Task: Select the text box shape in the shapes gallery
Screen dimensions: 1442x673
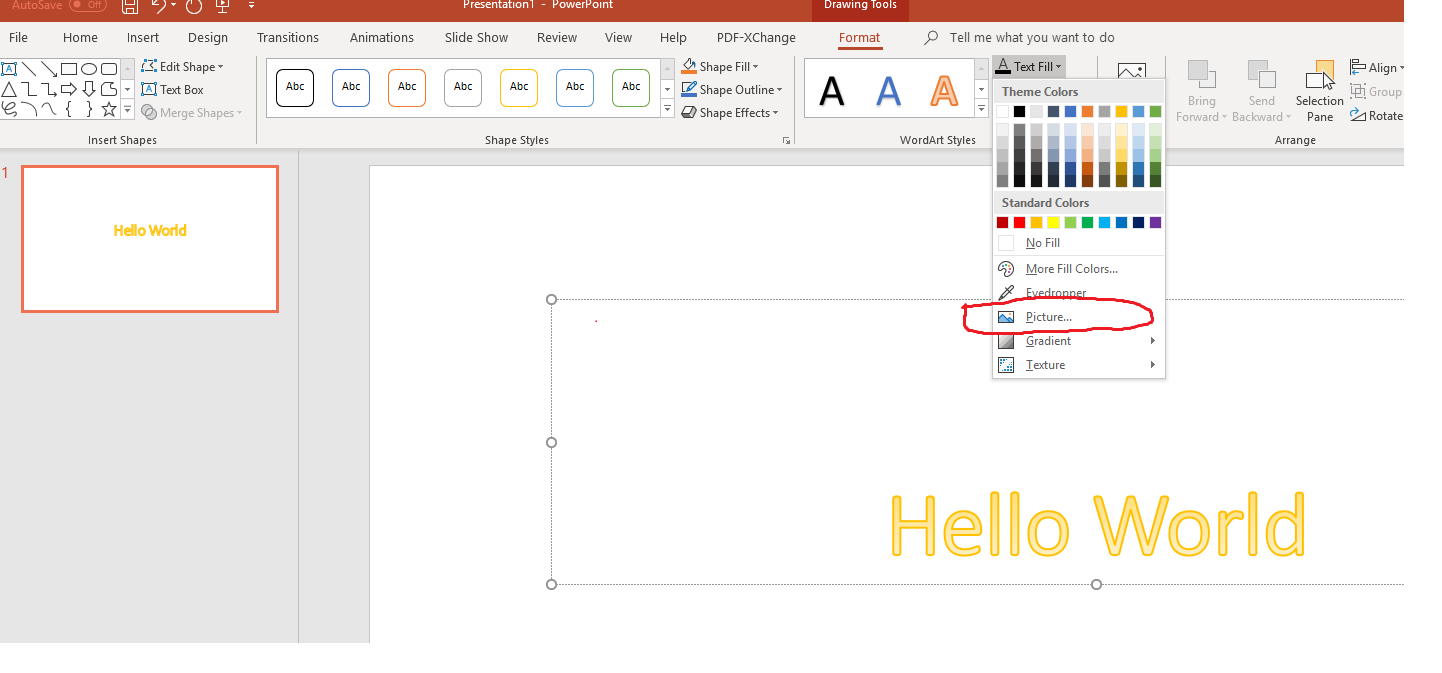Action: point(9,69)
